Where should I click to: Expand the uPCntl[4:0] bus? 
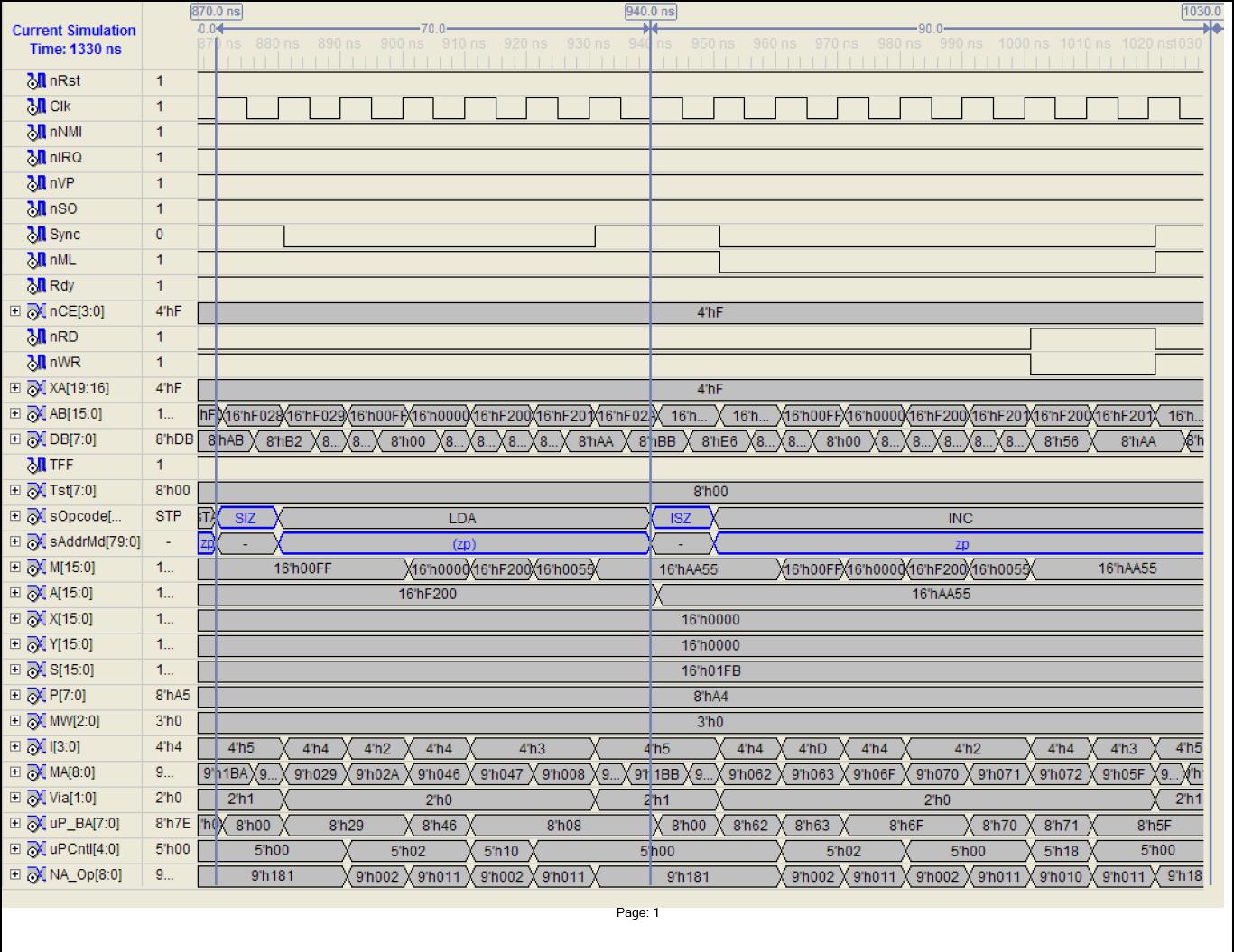coord(14,849)
